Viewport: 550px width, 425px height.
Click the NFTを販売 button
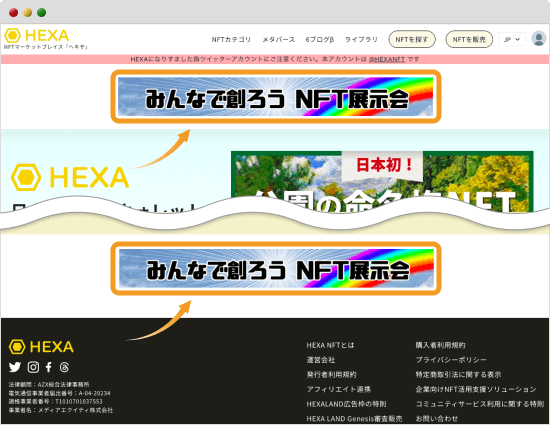coord(469,39)
